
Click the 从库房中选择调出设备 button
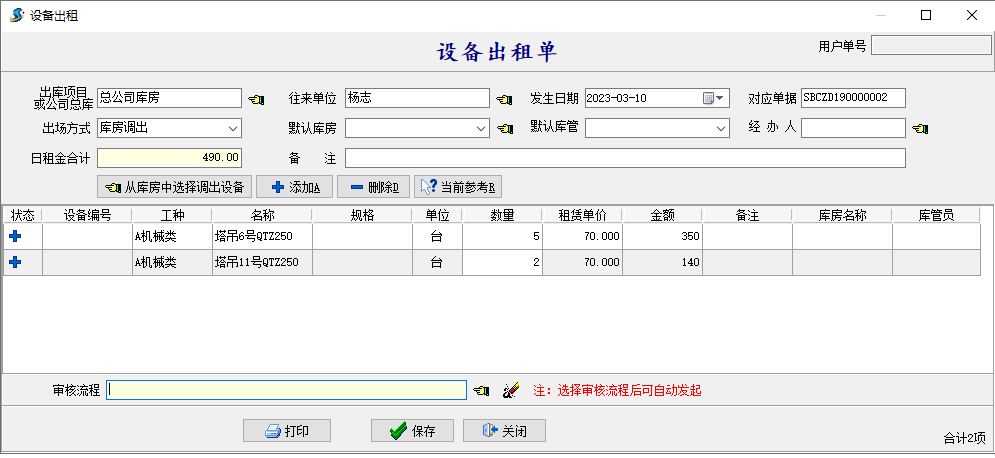(174, 187)
